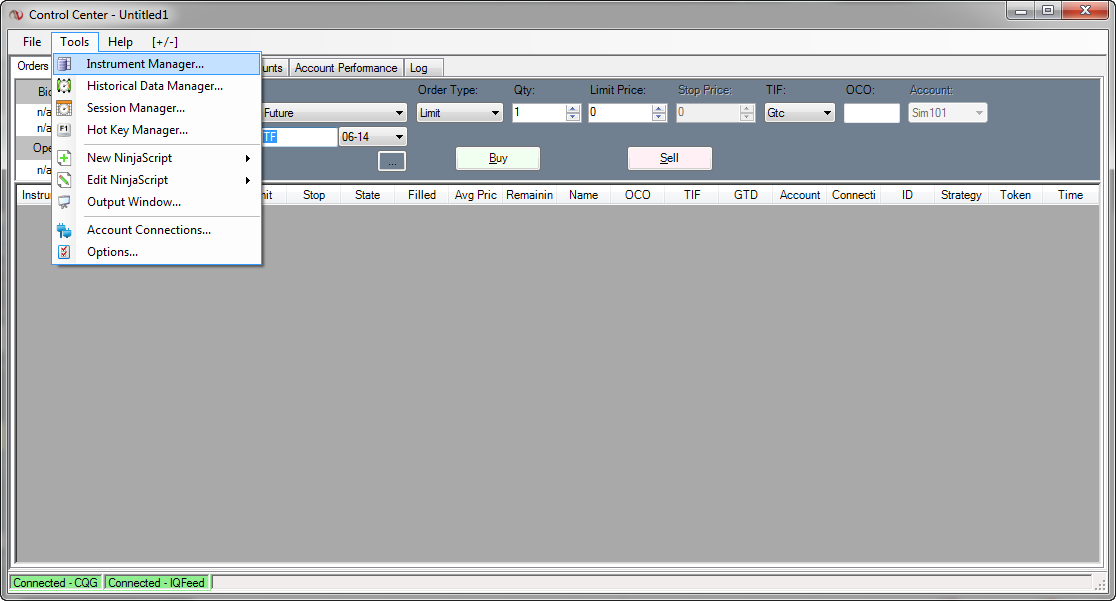Click the Sell button
Screen dimensions: 1116x601
670,158
